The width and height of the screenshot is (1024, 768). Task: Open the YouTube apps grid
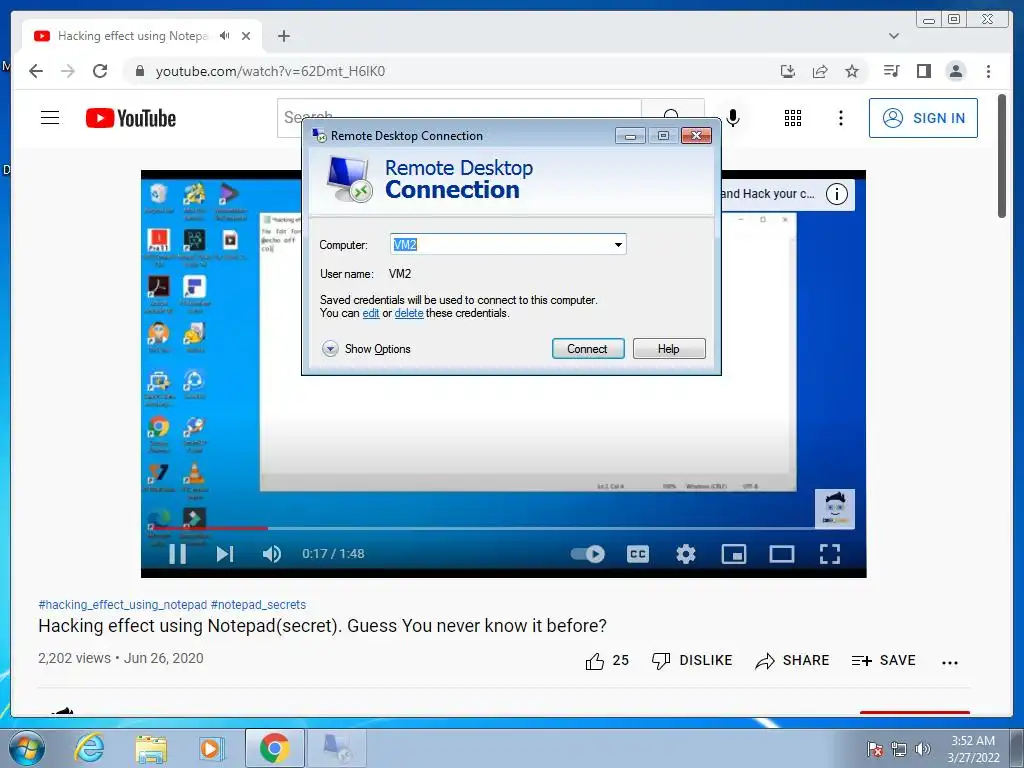[793, 118]
